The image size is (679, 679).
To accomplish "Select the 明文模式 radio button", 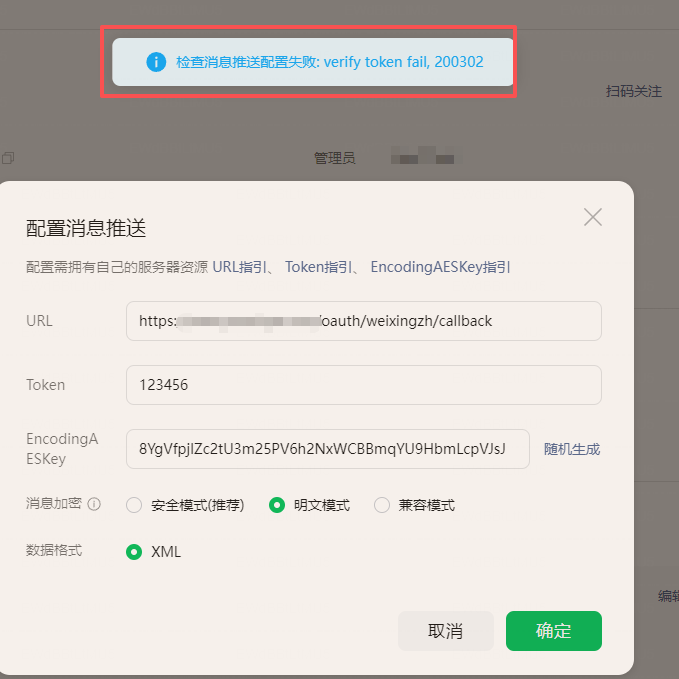I will click(x=277, y=505).
